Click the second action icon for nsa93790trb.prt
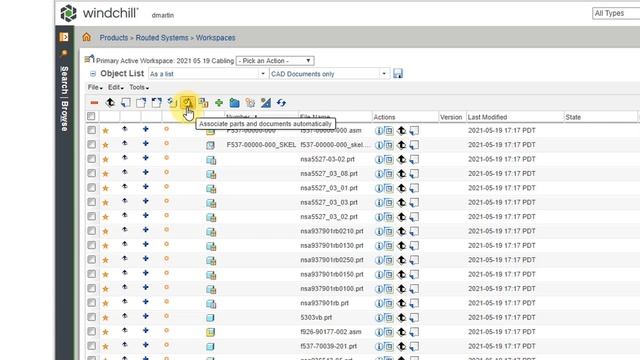Screen dimensions: 640x360 389,303
